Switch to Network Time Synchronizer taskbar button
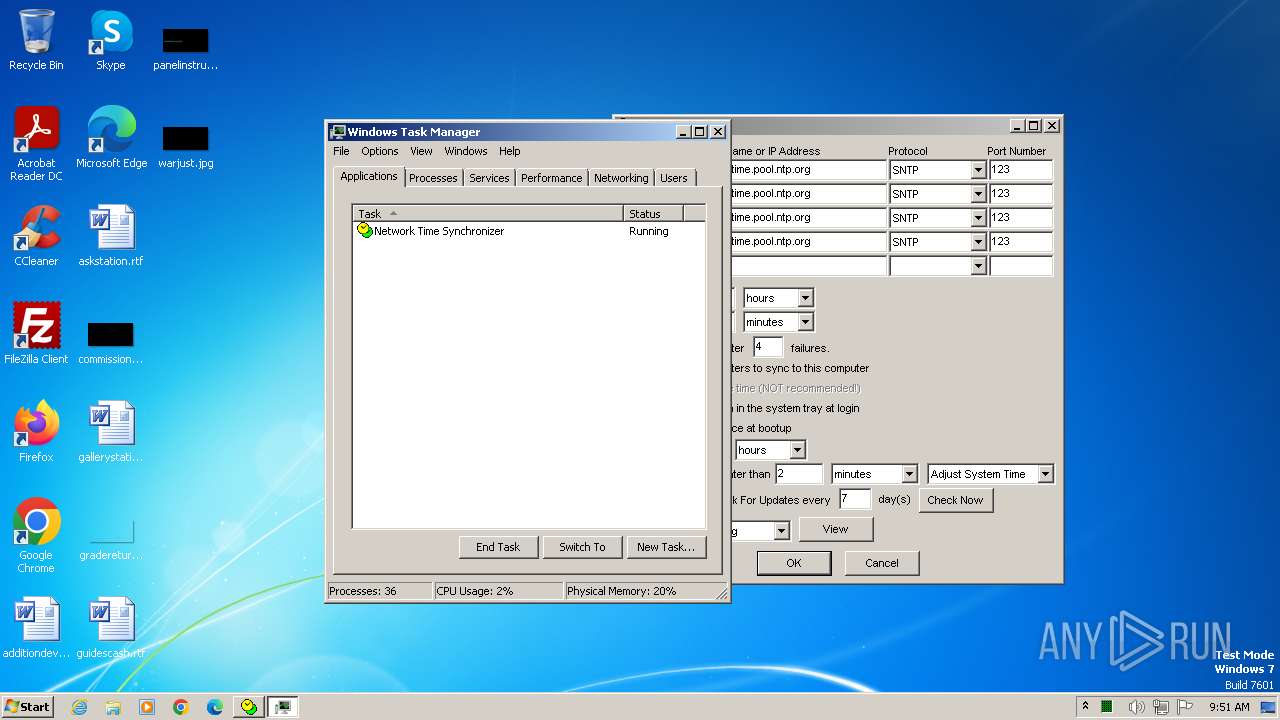 point(249,707)
